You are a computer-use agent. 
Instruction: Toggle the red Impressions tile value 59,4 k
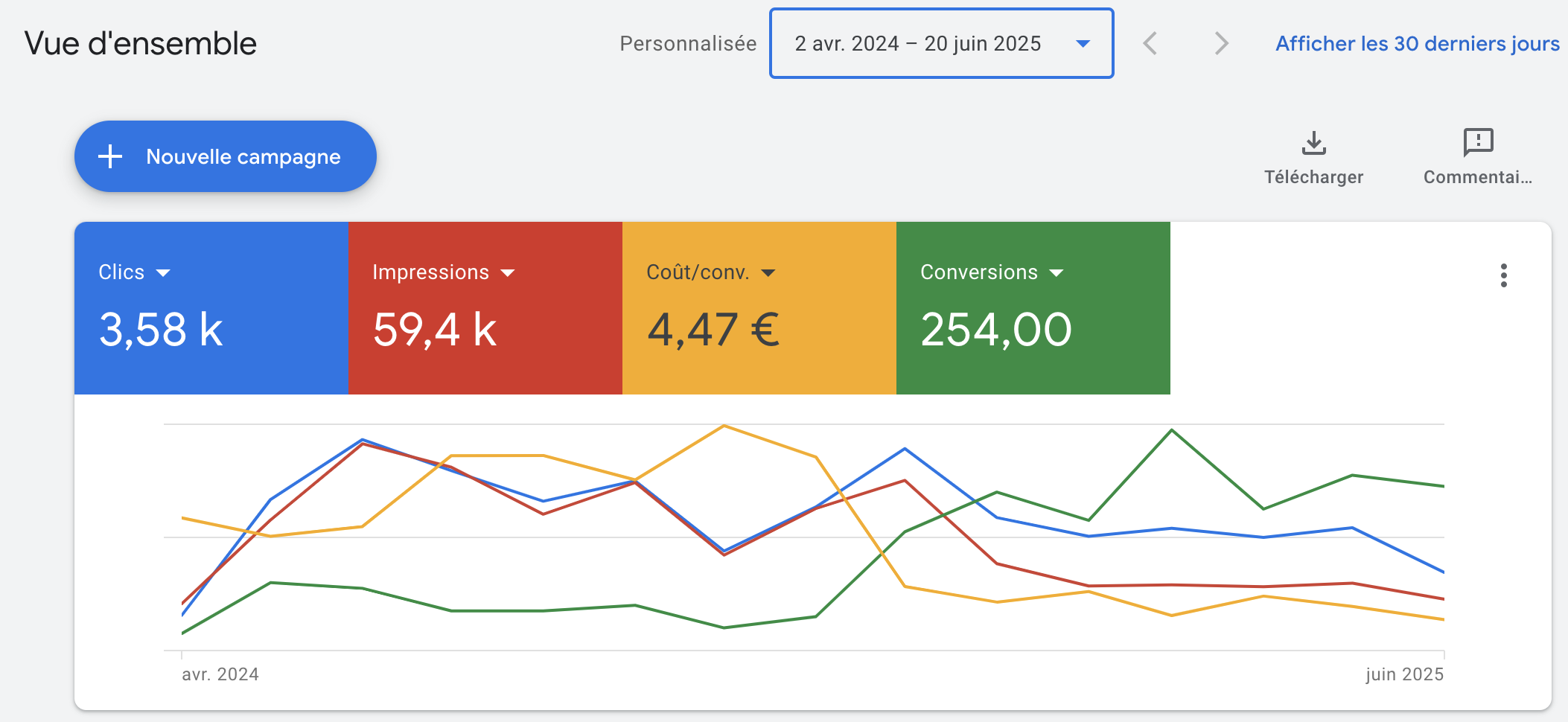click(x=435, y=330)
